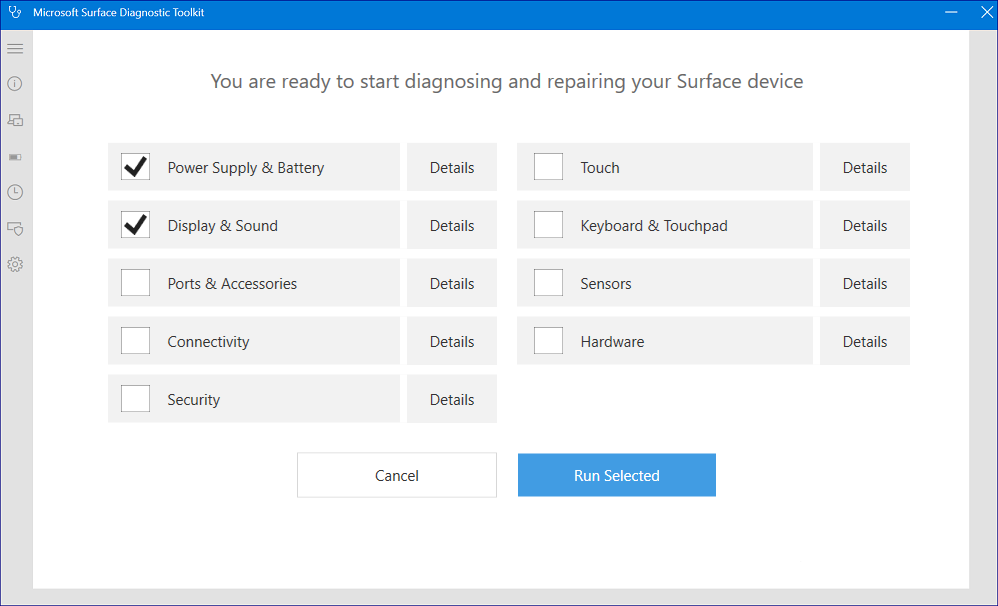Open the settings gear icon
The height and width of the screenshot is (606, 998).
pos(15,265)
